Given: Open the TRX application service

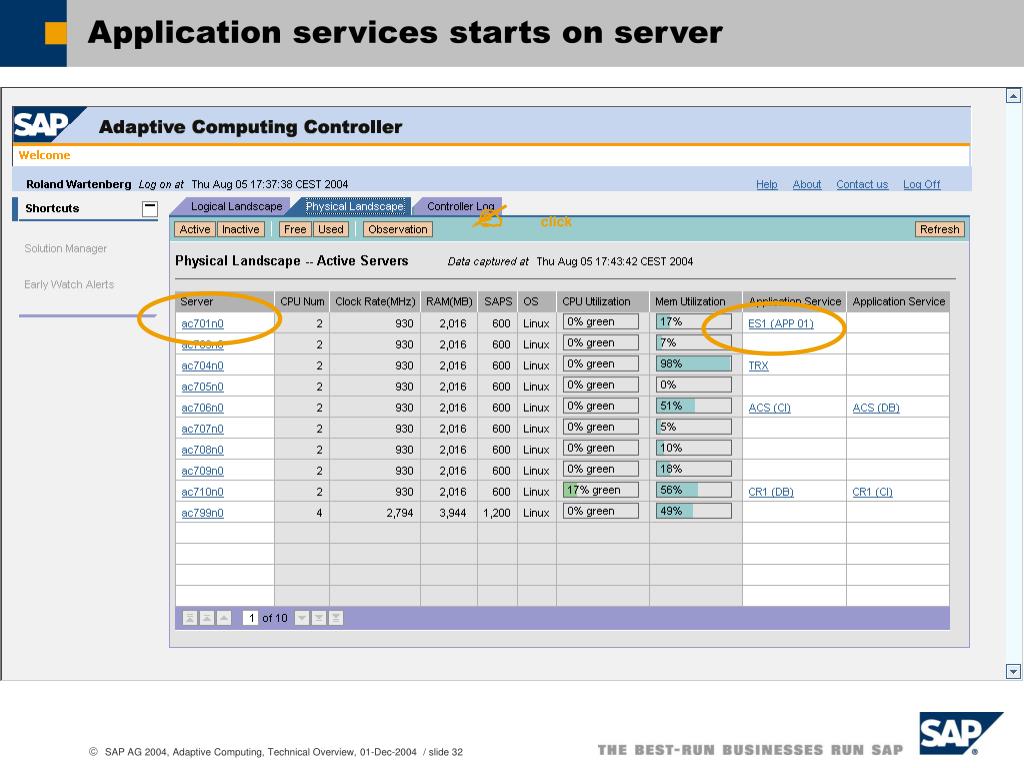Looking at the screenshot, I should click(758, 366).
